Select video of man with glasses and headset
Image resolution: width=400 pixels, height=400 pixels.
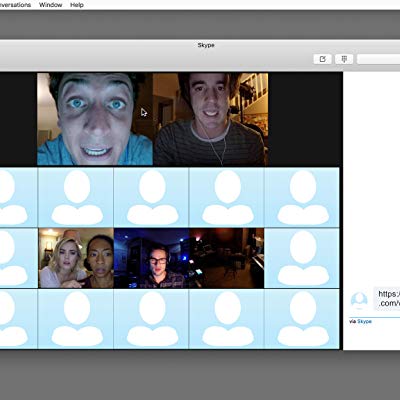(151, 258)
